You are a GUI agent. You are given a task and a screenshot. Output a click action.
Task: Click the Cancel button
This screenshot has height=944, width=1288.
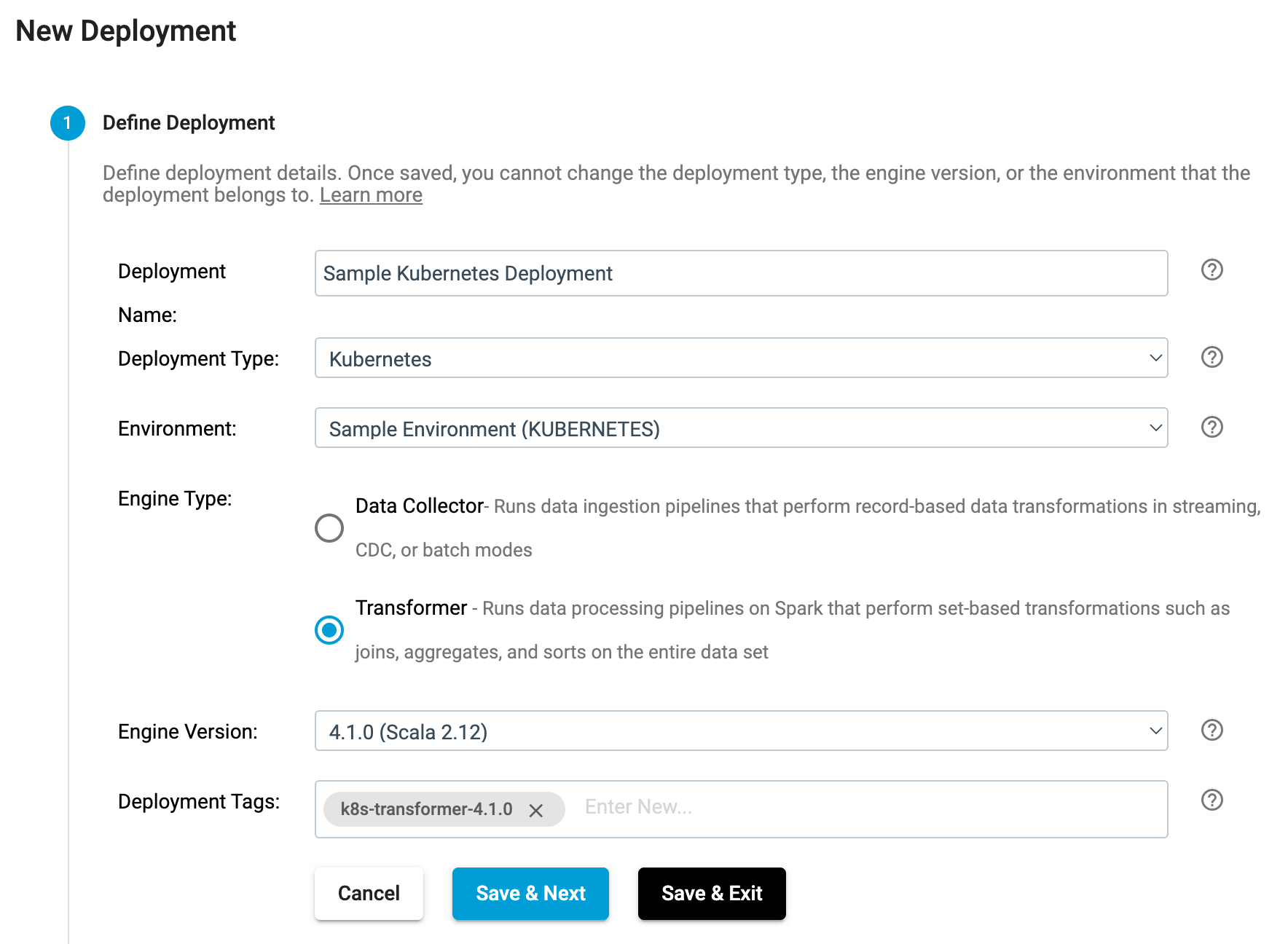[369, 893]
